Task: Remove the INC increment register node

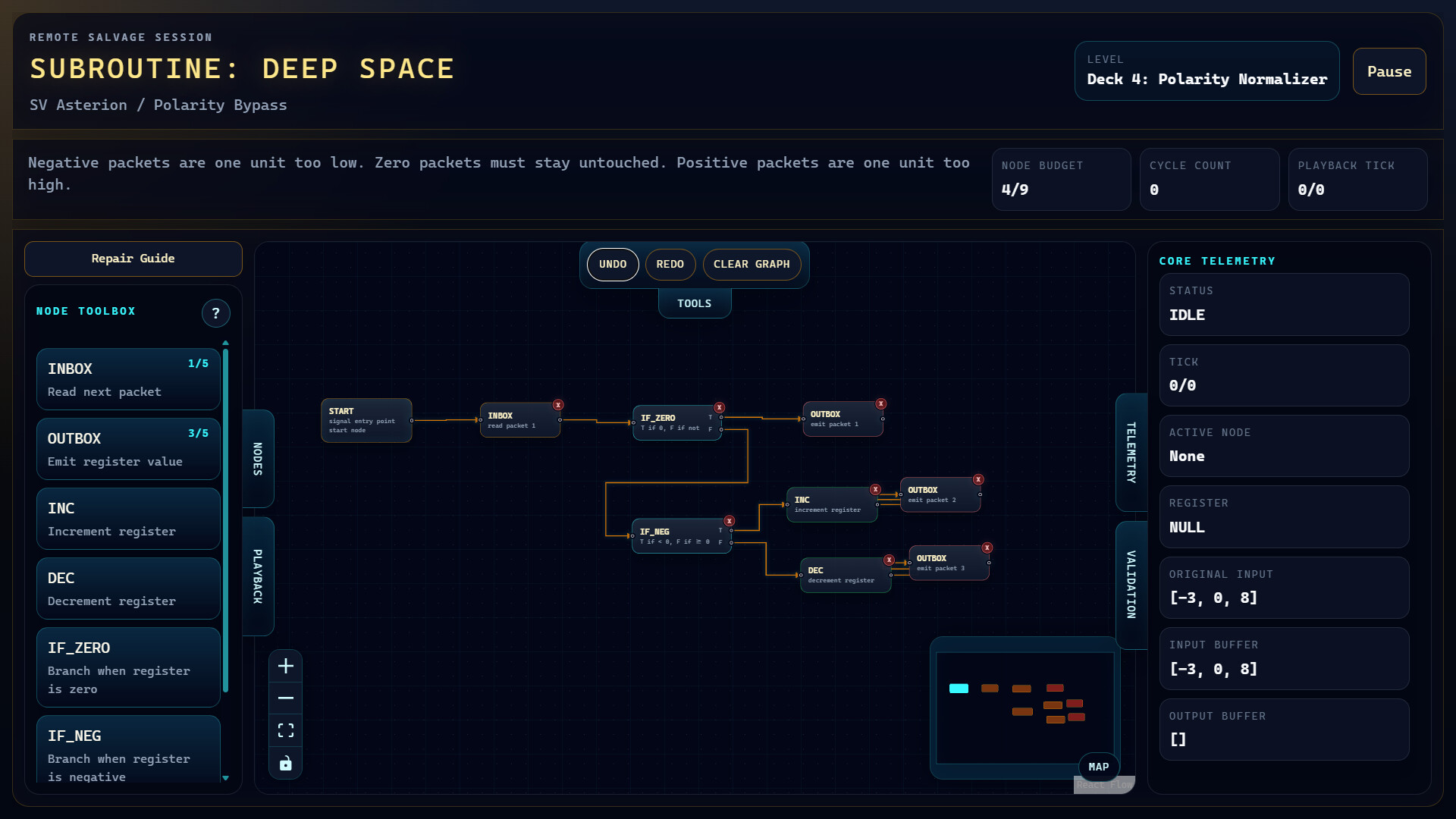Action: point(876,490)
